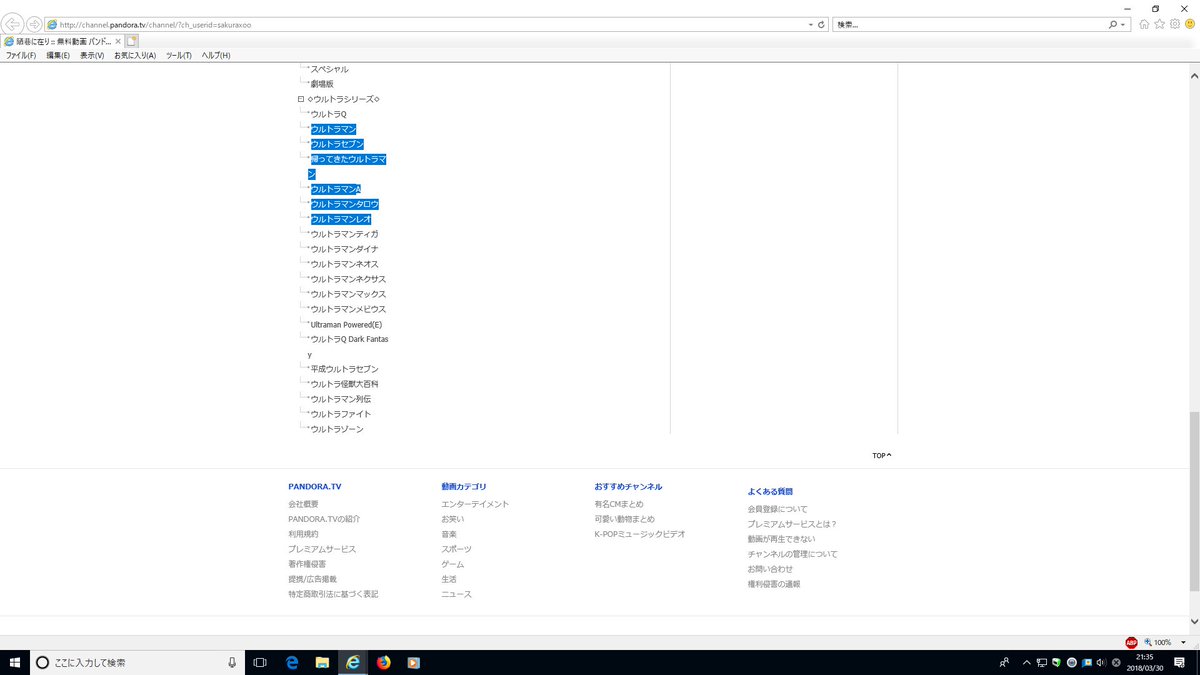This screenshot has height=675, width=1200.
Task: Open ウルトラゾーン category
Action: 337,429
